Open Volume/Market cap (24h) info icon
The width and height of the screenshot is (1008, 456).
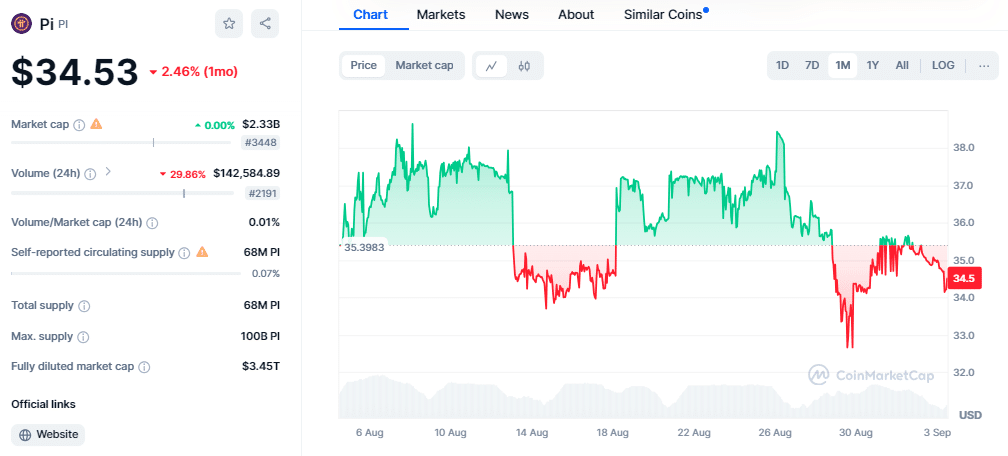click(x=152, y=223)
